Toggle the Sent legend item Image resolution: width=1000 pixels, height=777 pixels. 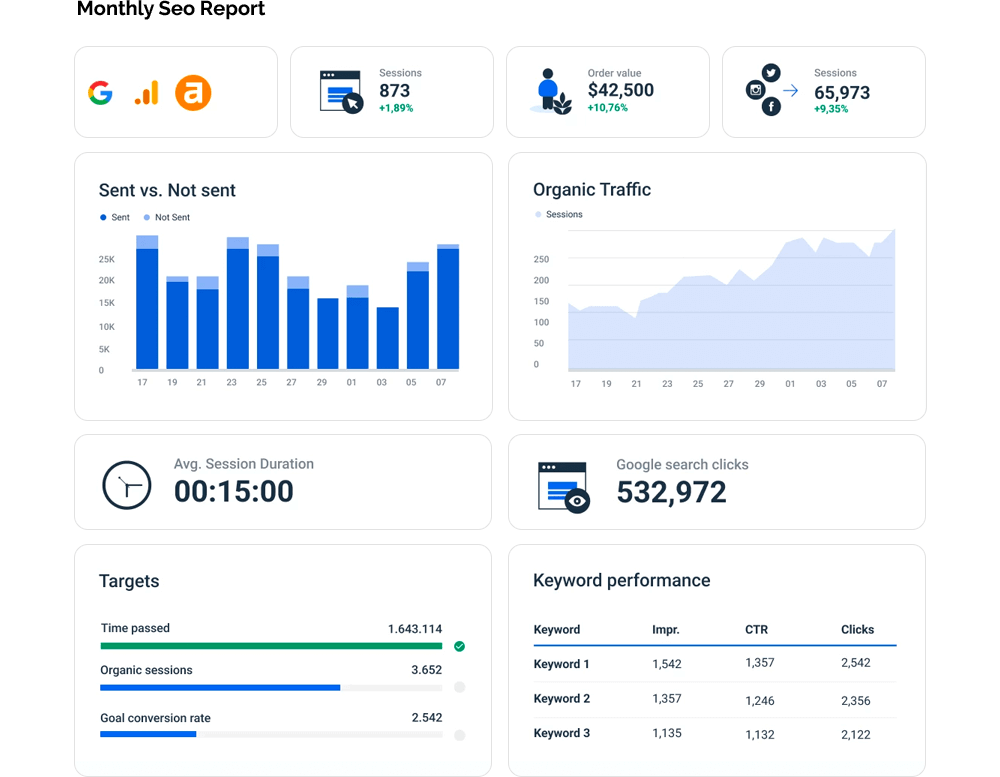point(115,218)
